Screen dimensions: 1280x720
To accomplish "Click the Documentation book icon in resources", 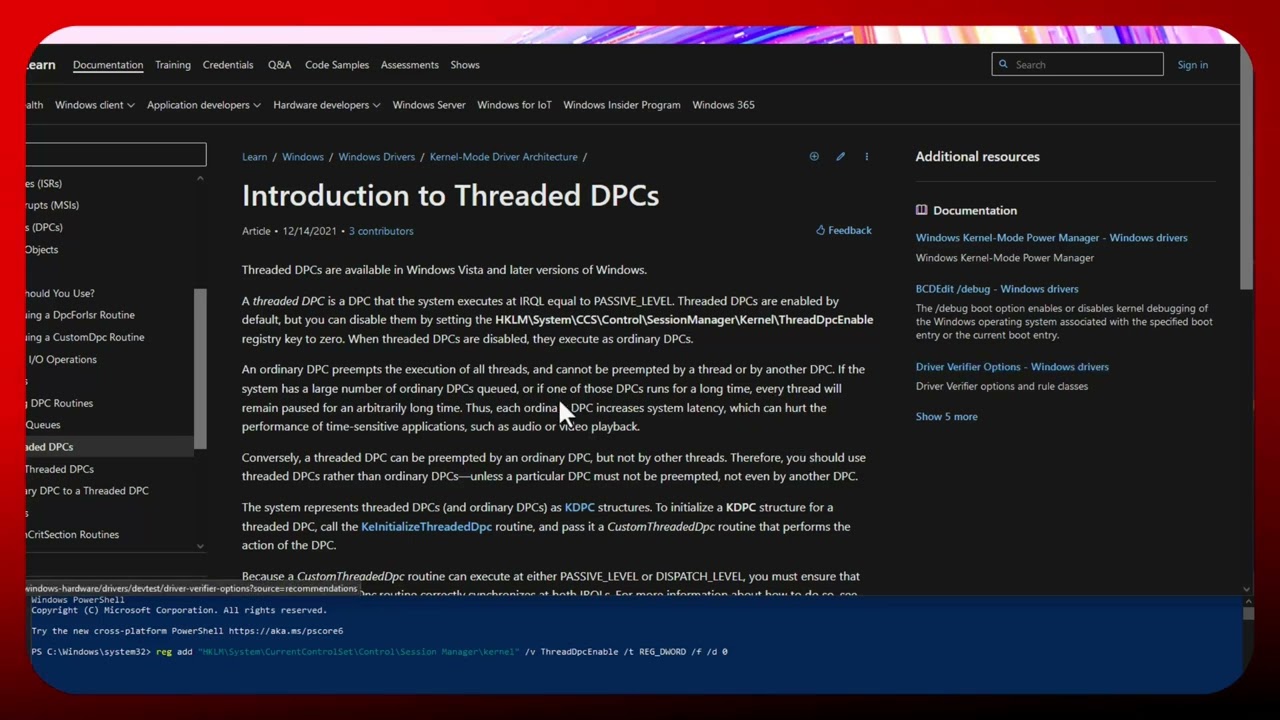I will 921,210.
